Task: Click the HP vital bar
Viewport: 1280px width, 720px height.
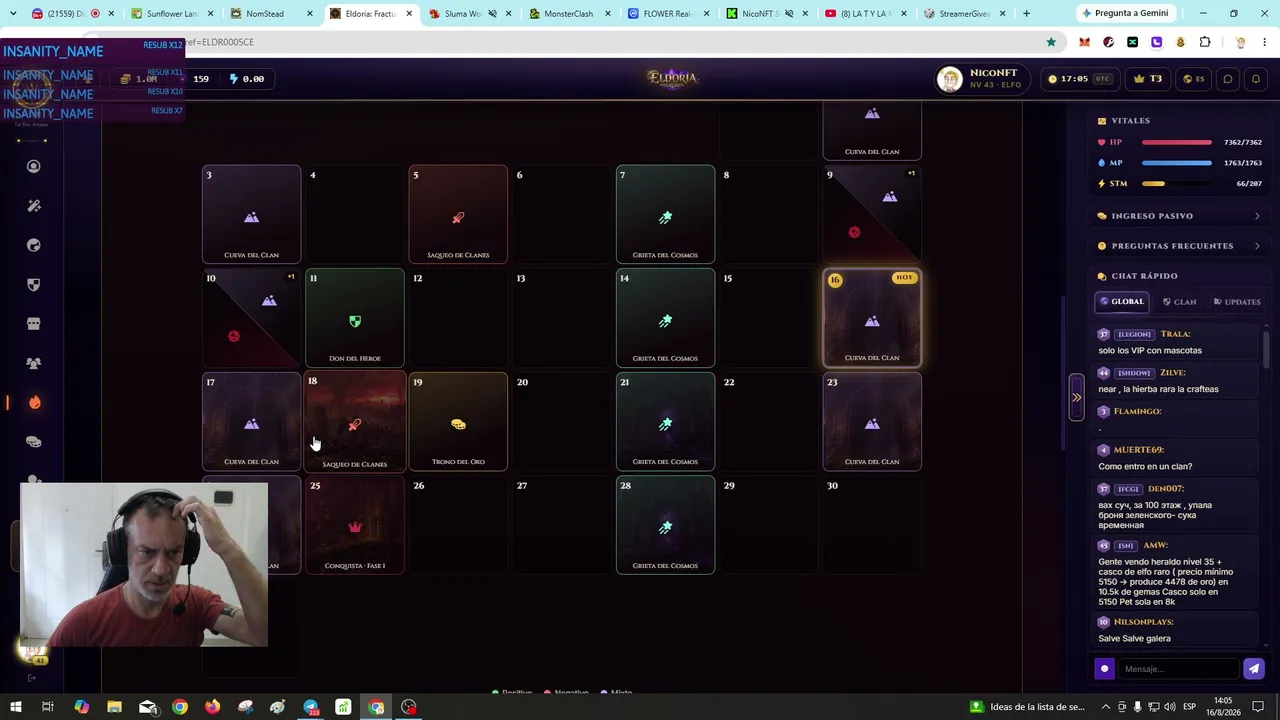Action: [x=1177, y=142]
